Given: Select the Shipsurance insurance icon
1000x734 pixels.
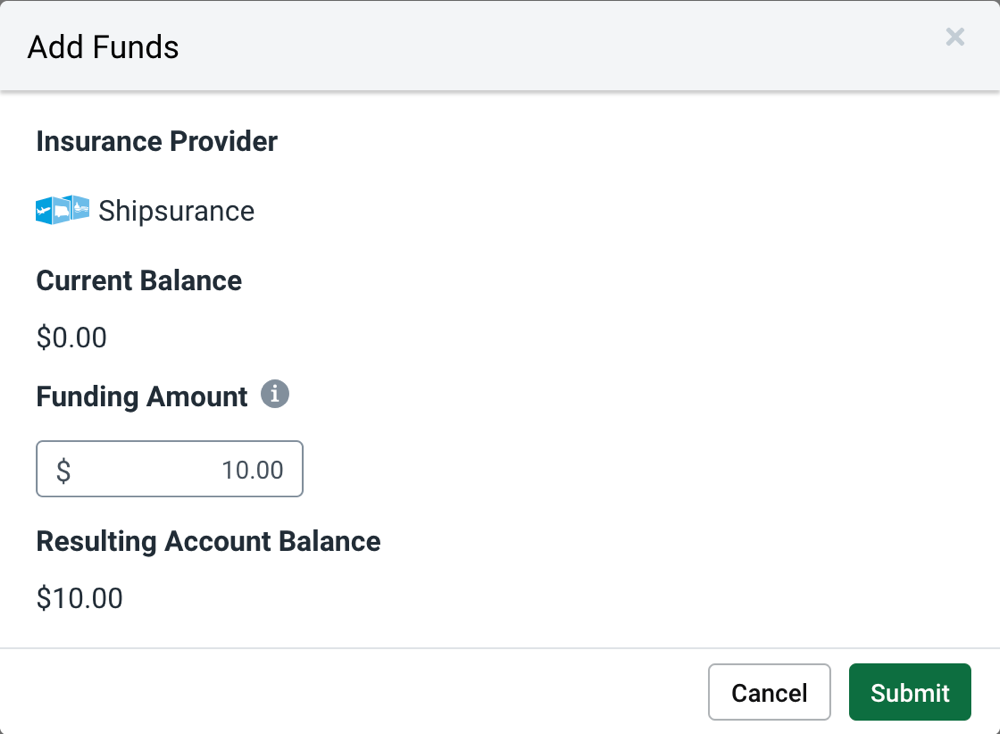Looking at the screenshot, I should coord(62,210).
